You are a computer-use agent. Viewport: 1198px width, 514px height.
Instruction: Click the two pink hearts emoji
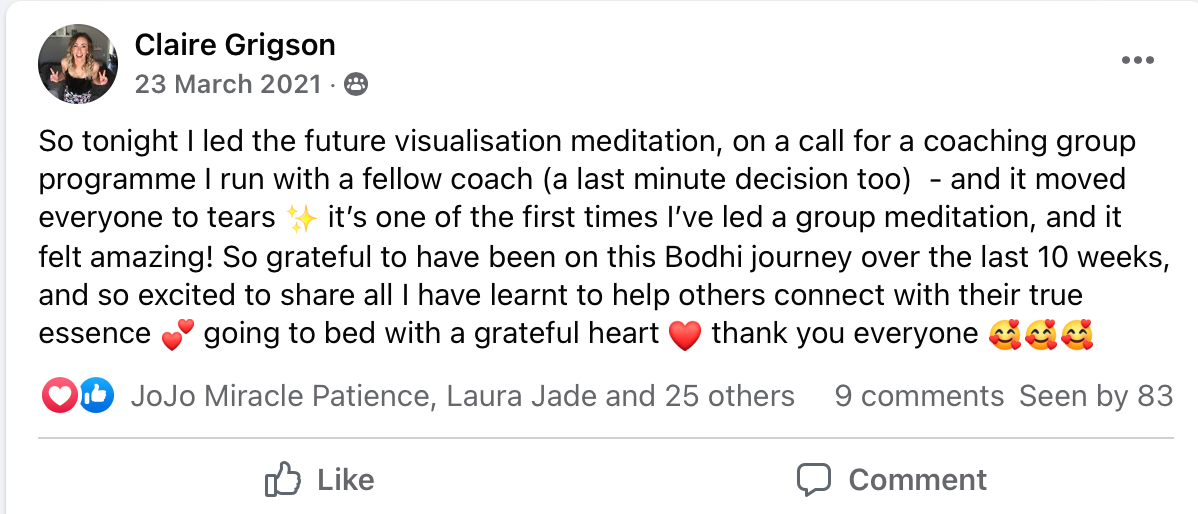(x=175, y=336)
